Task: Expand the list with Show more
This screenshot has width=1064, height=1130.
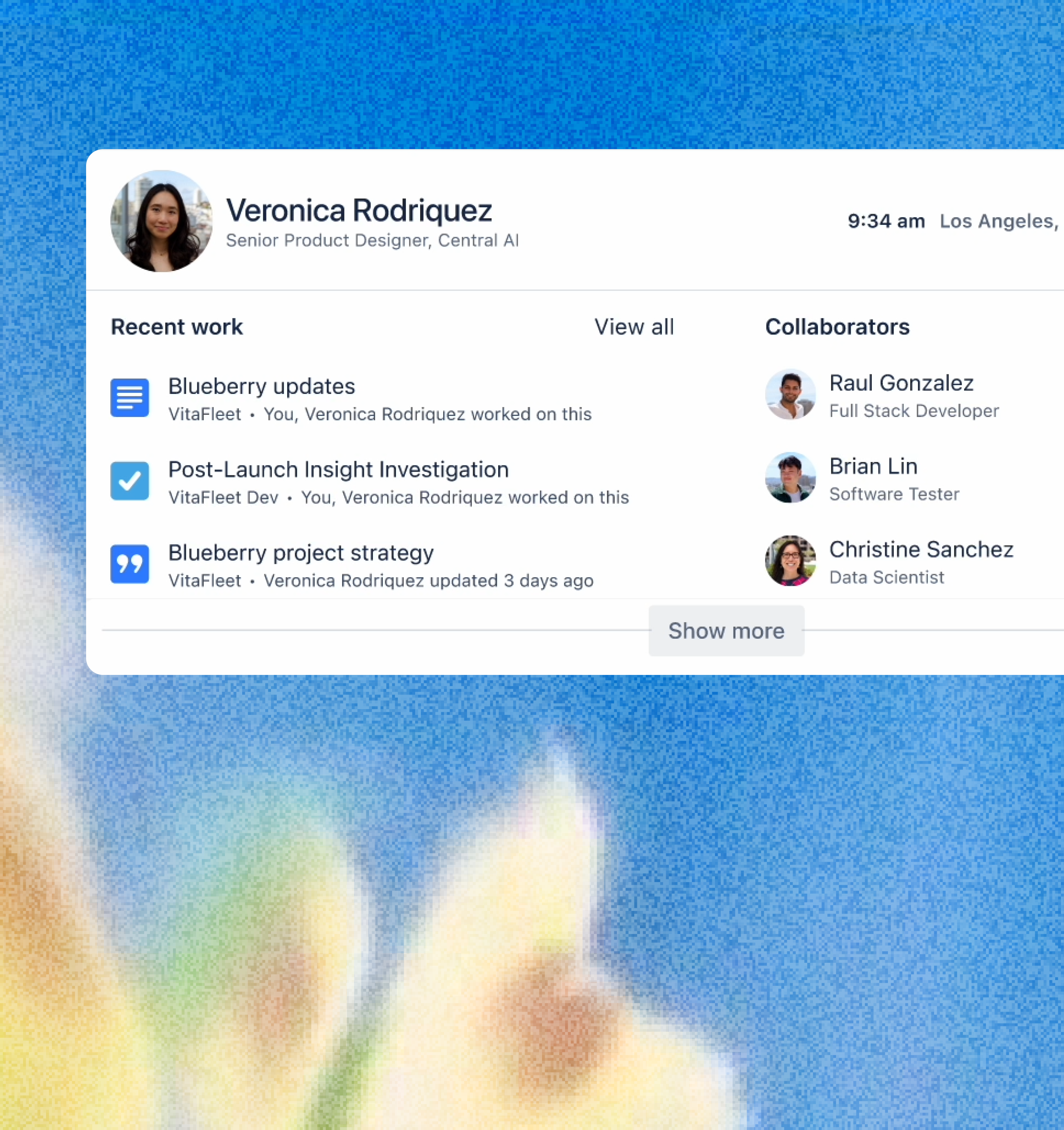Action: pos(726,631)
